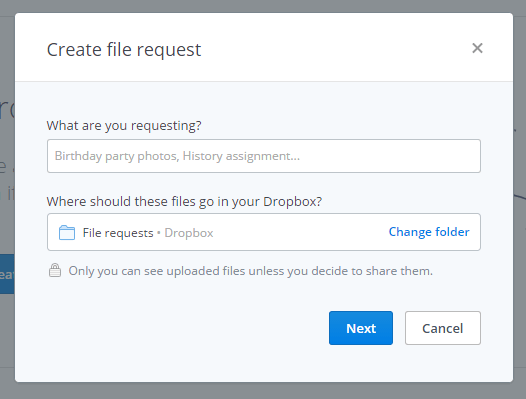
Task: Click the dimmed overlay below the dialog
Action: coord(263,391)
